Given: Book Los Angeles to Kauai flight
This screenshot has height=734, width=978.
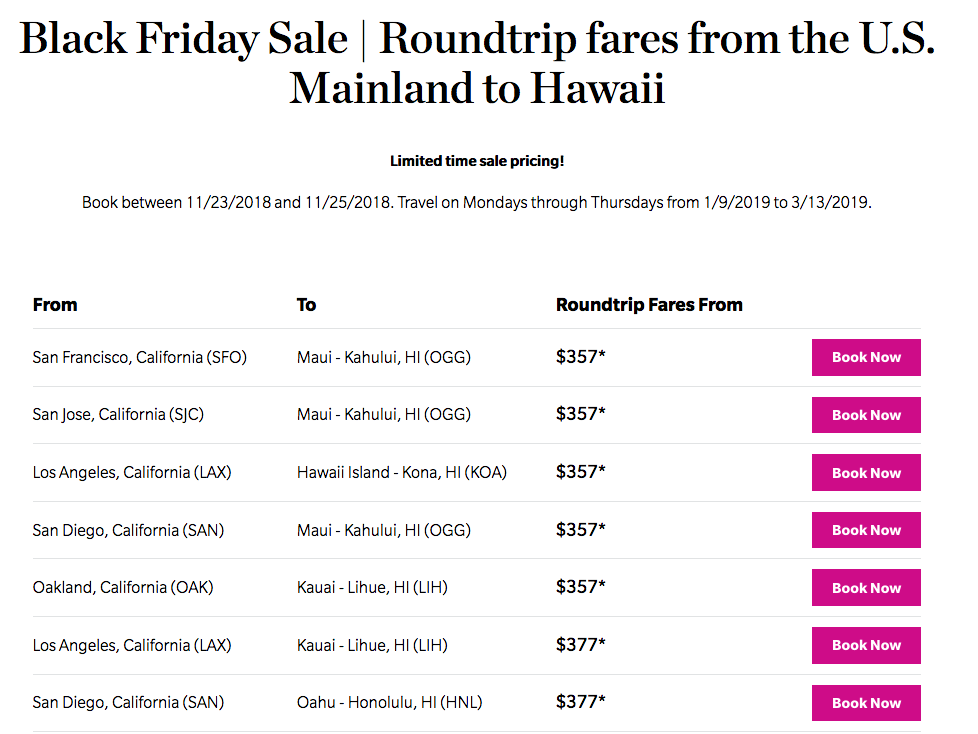Looking at the screenshot, I should 865,645.
